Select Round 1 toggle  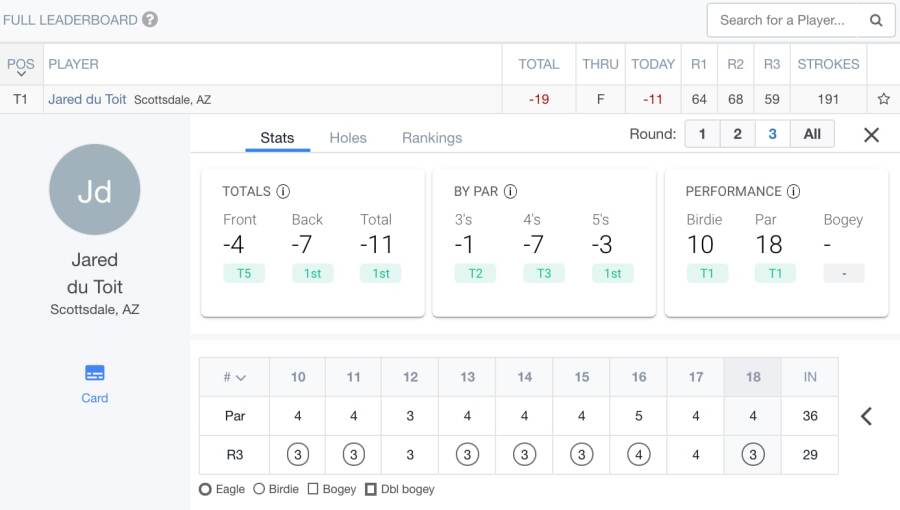coord(702,134)
